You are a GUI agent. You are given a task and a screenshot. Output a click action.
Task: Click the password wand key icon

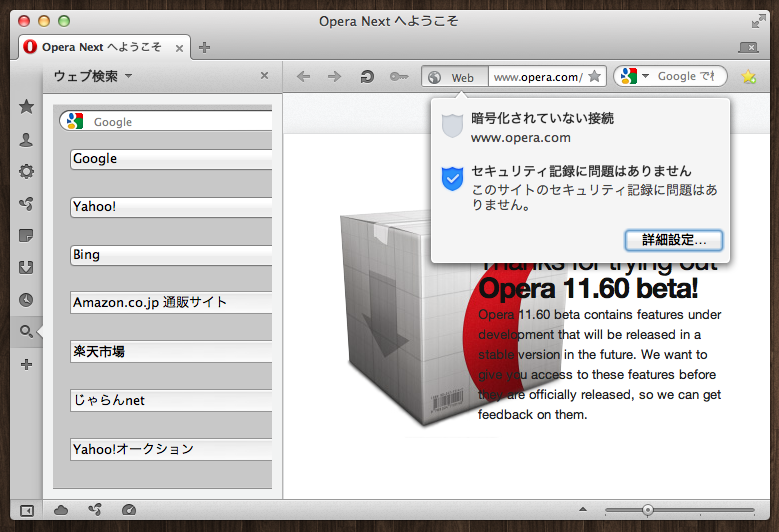click(399, 76)
